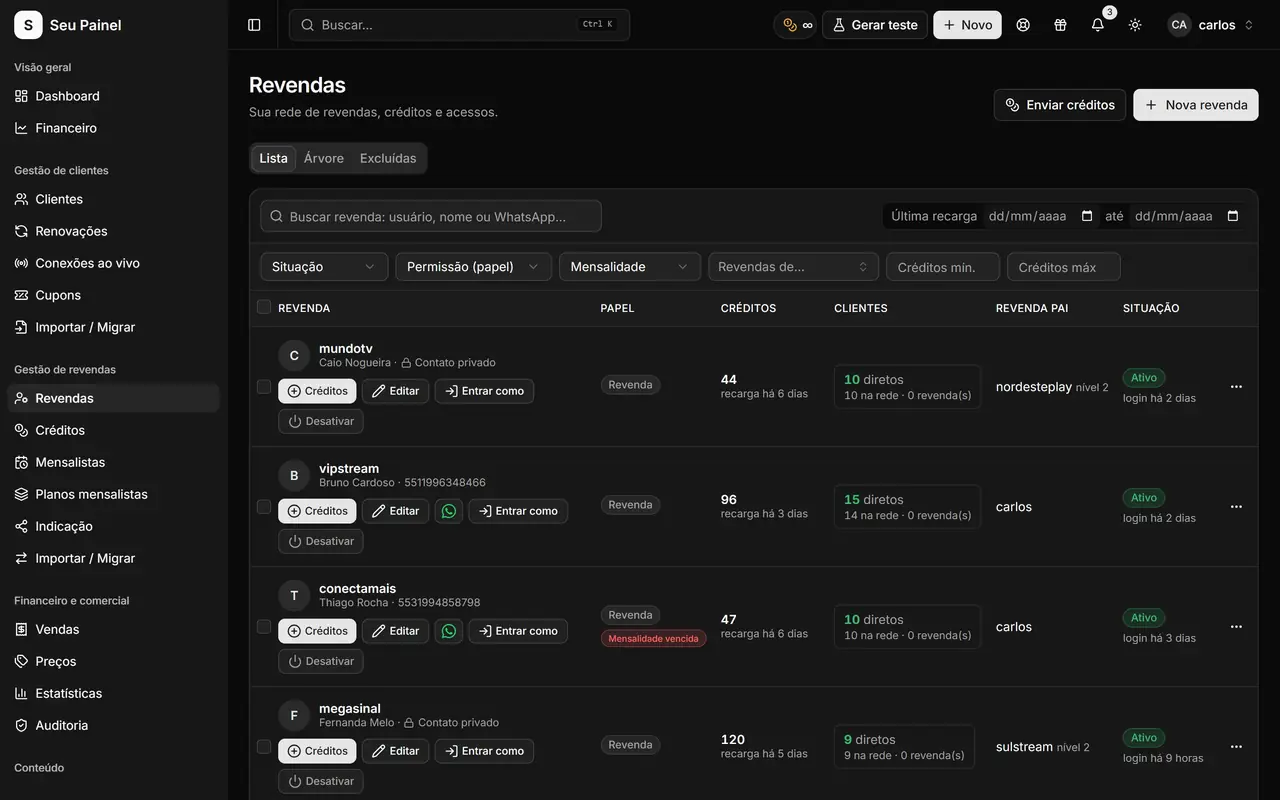Open more options for mundotv row
1280x800 pixels.
pos(1236,387)
